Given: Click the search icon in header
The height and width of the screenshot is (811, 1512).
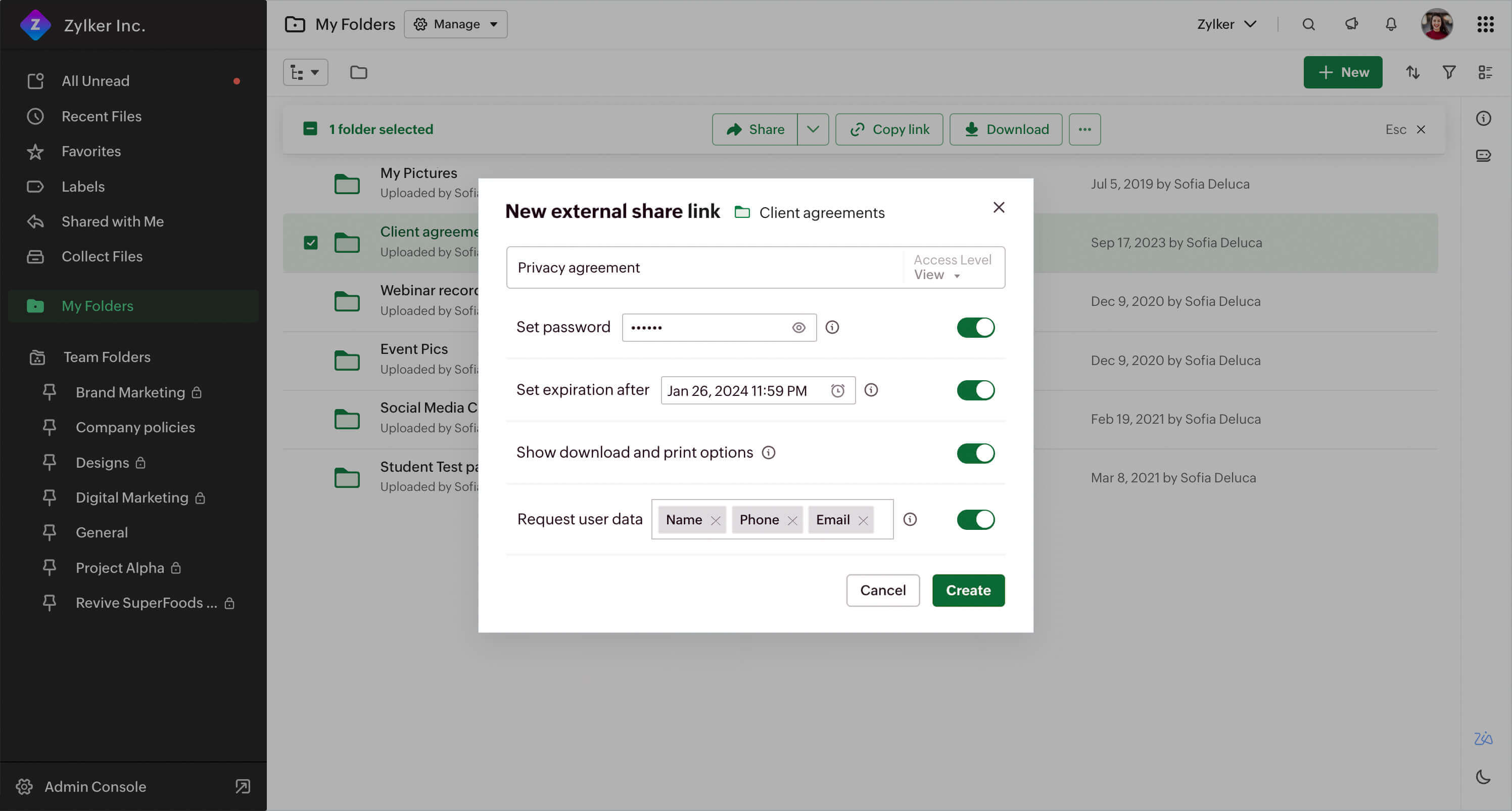Looking at the screenshot, I should click(x=1308, y=24).
